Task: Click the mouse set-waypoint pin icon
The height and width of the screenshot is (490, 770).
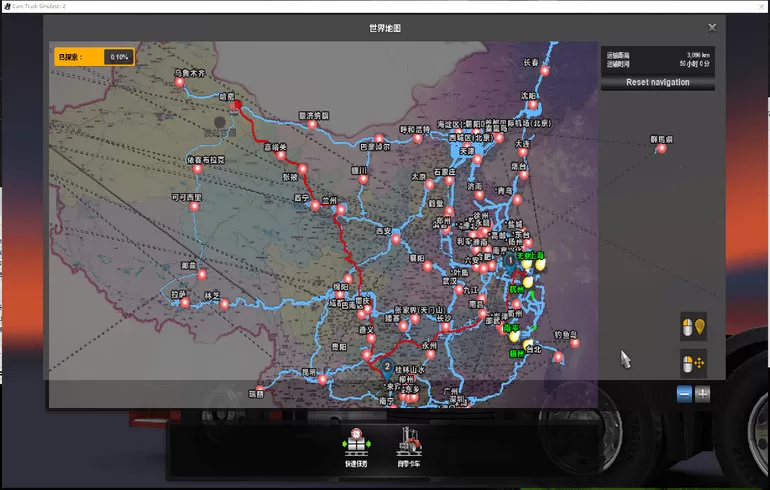Action: point(693,327)
